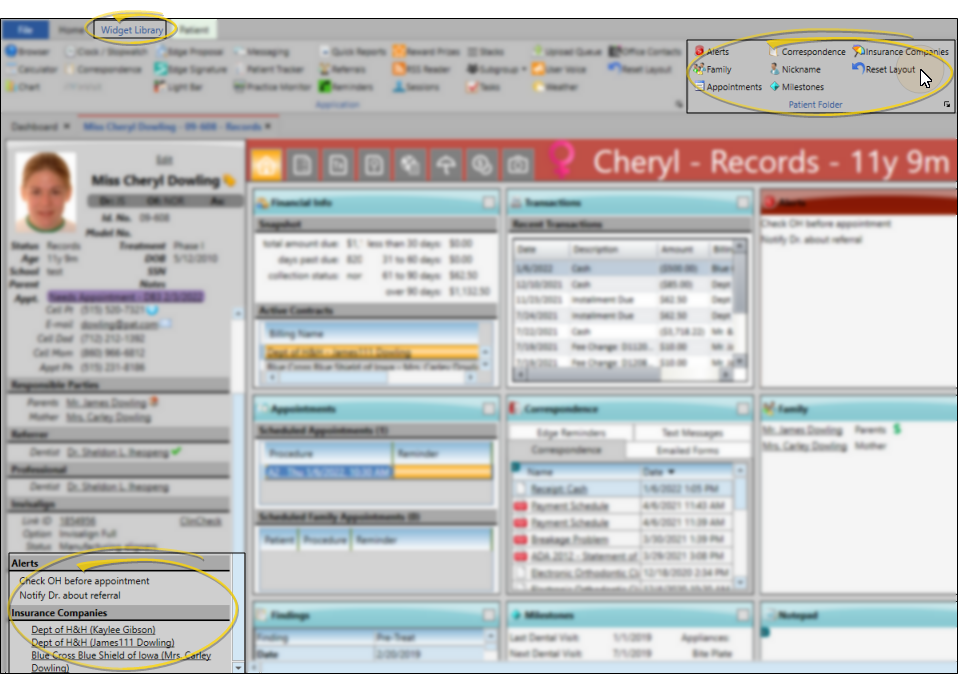Open the Dashboard tab dropdown arrow

[x=67, y=127]
